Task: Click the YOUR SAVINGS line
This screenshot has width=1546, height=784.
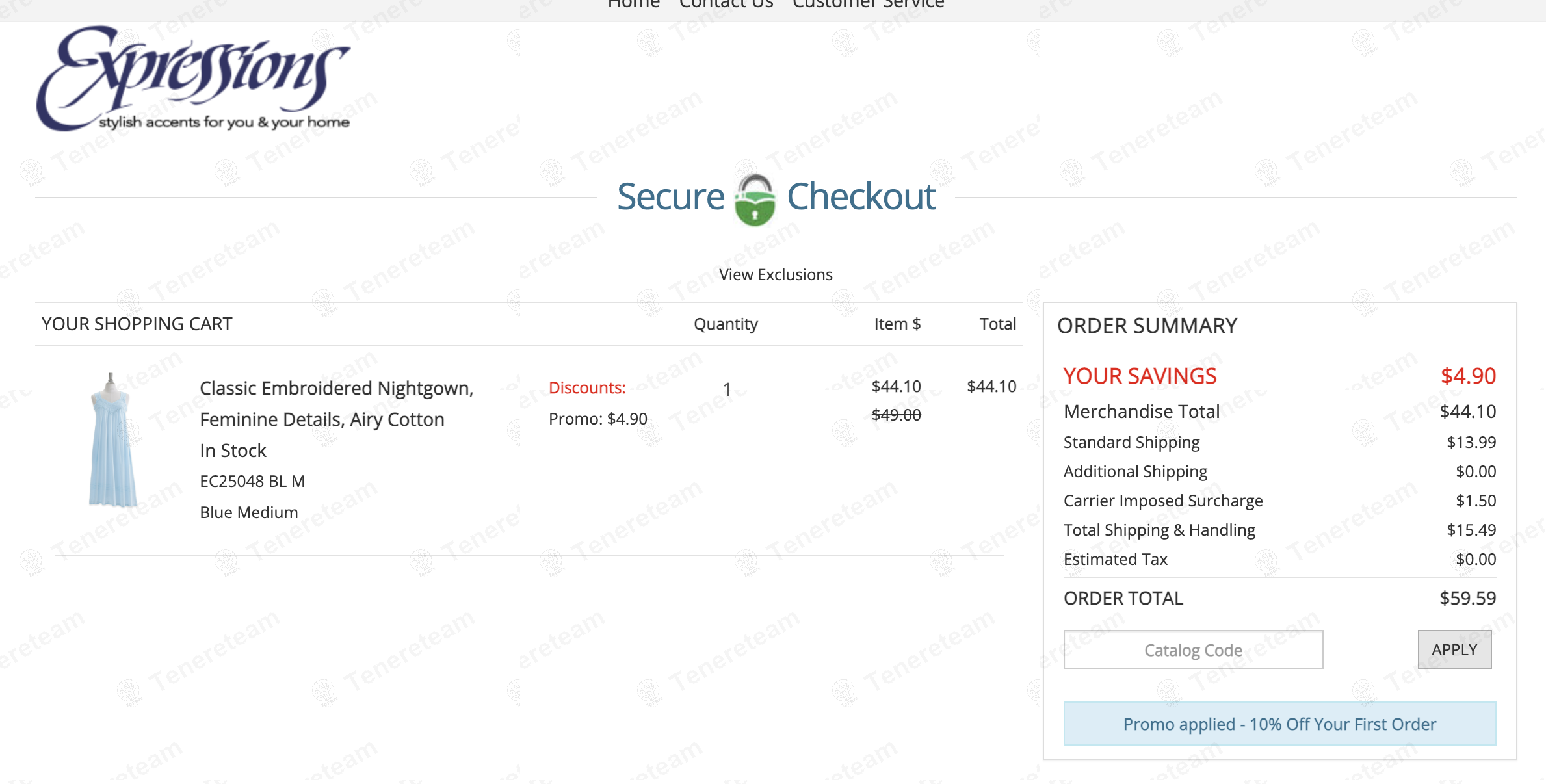Action: 1140,376
